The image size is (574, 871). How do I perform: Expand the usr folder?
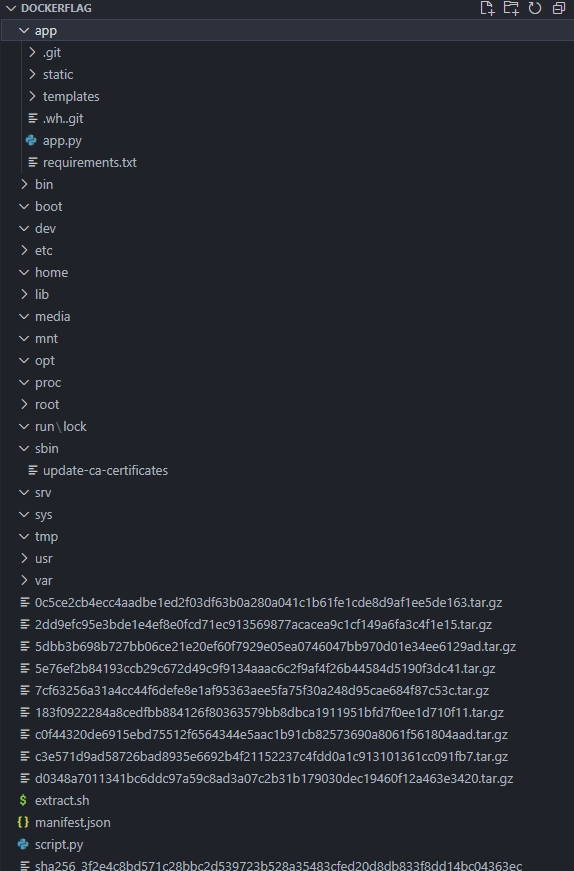point(43,559)
